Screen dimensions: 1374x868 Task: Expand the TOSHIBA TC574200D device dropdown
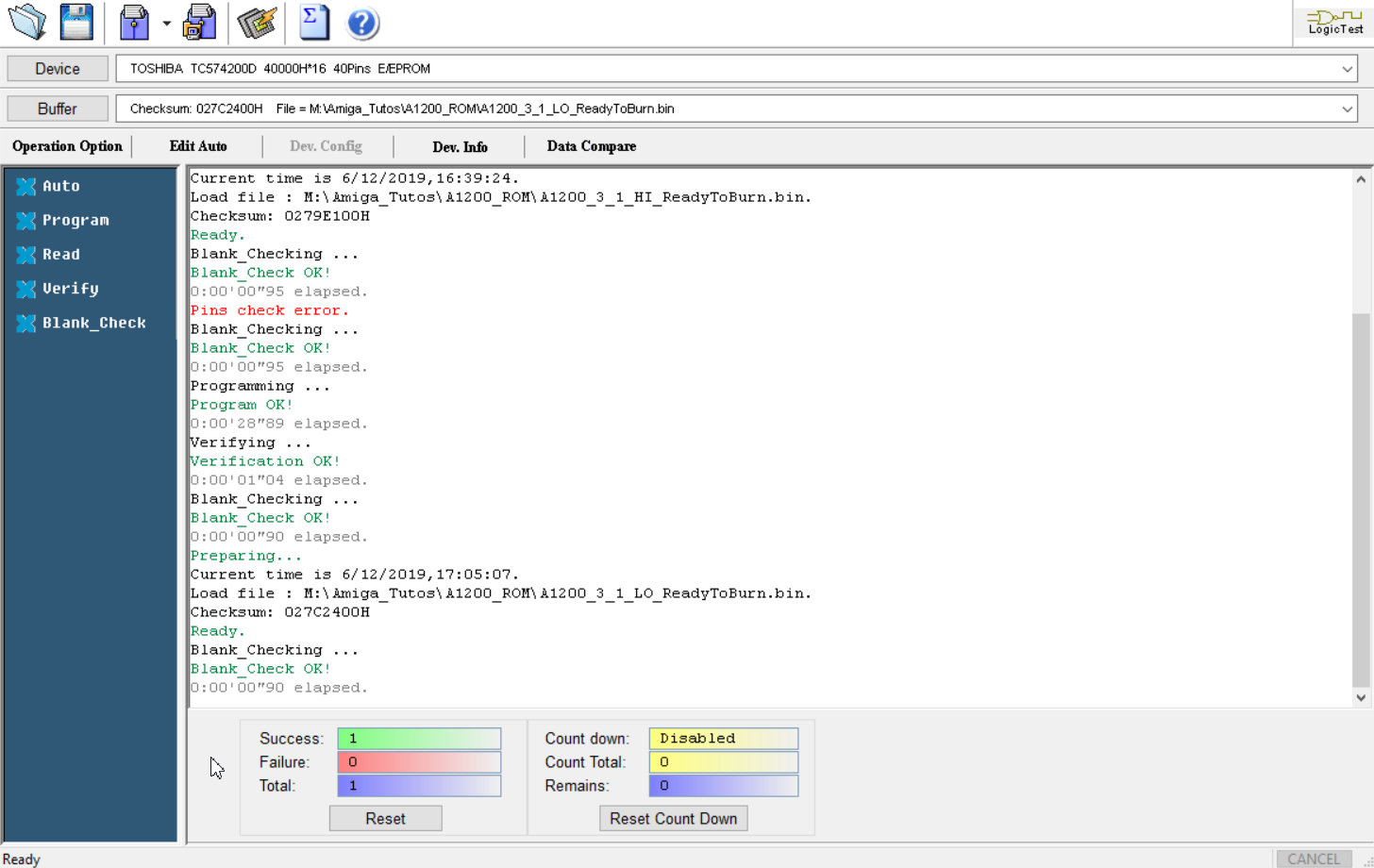tap(1347, 69)
